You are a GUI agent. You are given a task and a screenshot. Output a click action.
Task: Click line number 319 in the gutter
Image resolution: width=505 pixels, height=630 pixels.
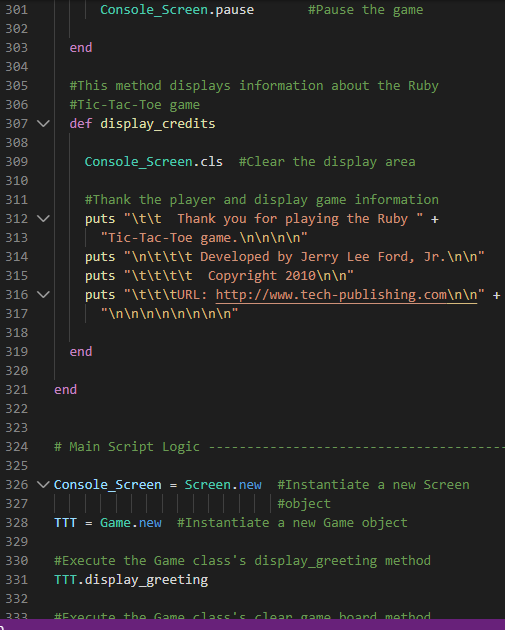click(x=16, y=352)
